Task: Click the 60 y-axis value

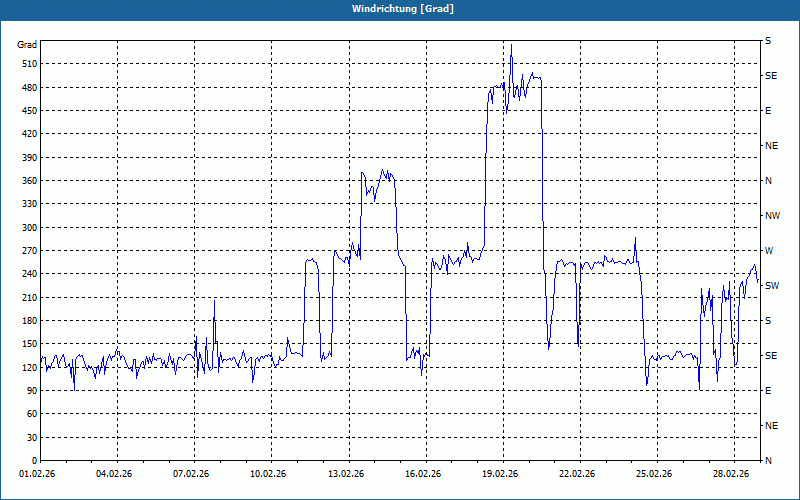Action: [x=32, y=414]
